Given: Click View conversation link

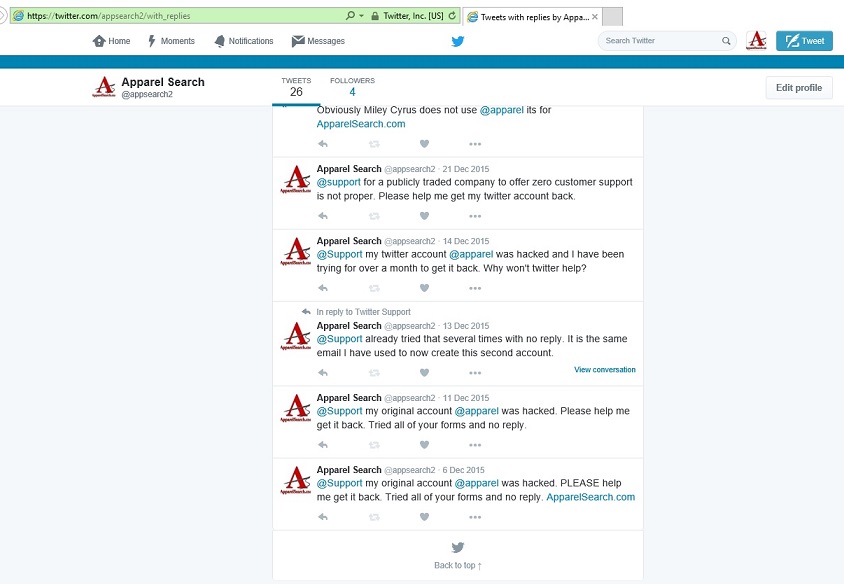Looking at the screenshot, I should tap(604, 370).
